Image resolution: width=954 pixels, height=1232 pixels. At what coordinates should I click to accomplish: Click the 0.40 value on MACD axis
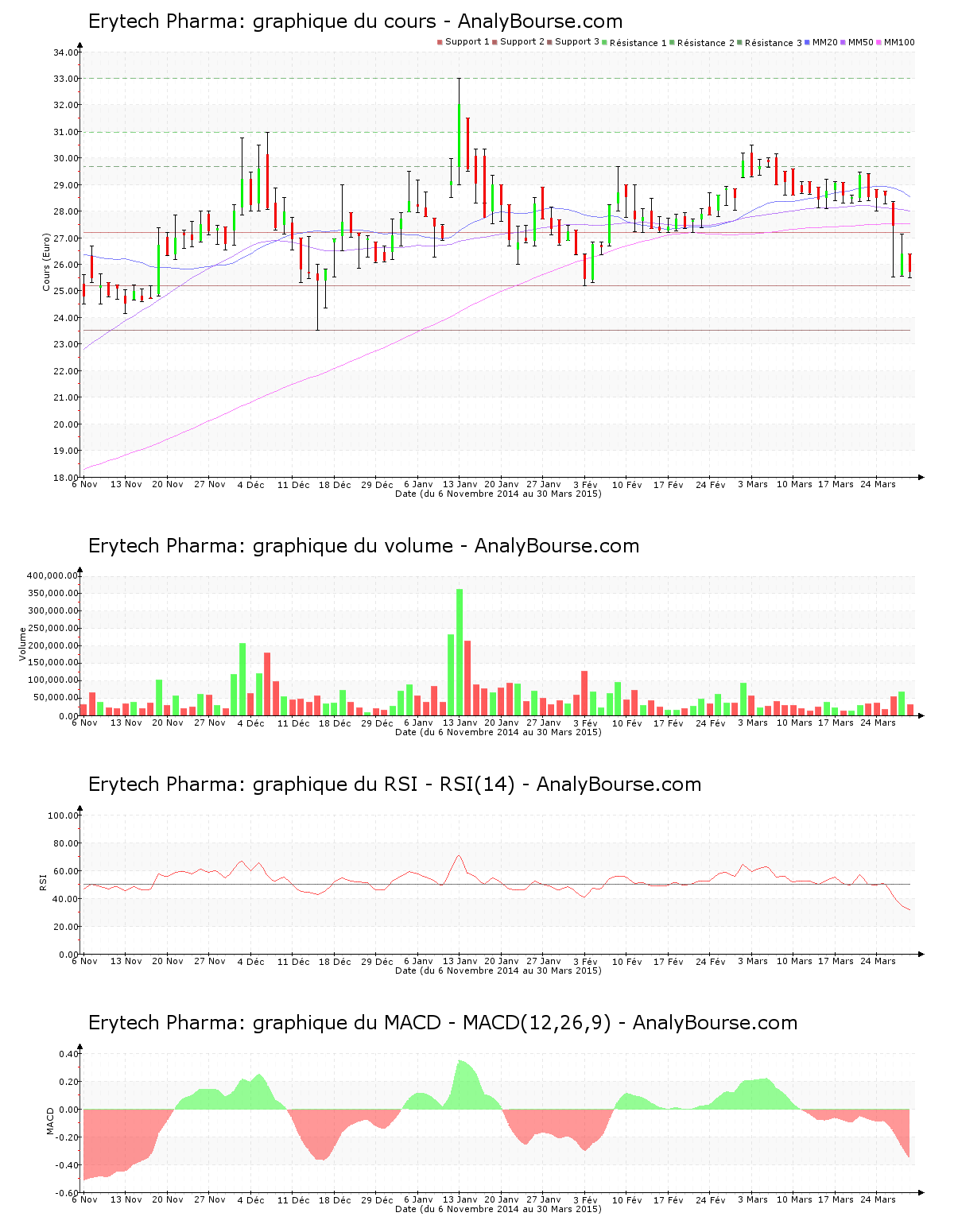click(68, 1054)
